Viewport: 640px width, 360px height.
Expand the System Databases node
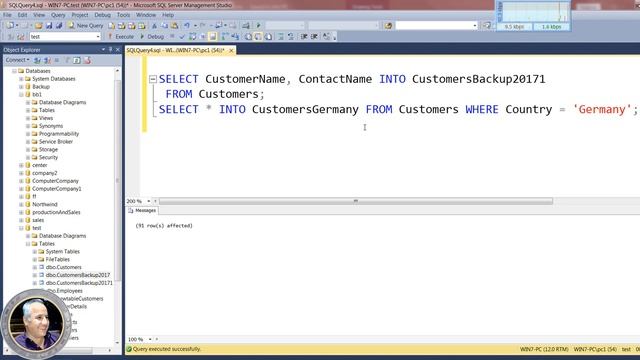tap(21, 79)
